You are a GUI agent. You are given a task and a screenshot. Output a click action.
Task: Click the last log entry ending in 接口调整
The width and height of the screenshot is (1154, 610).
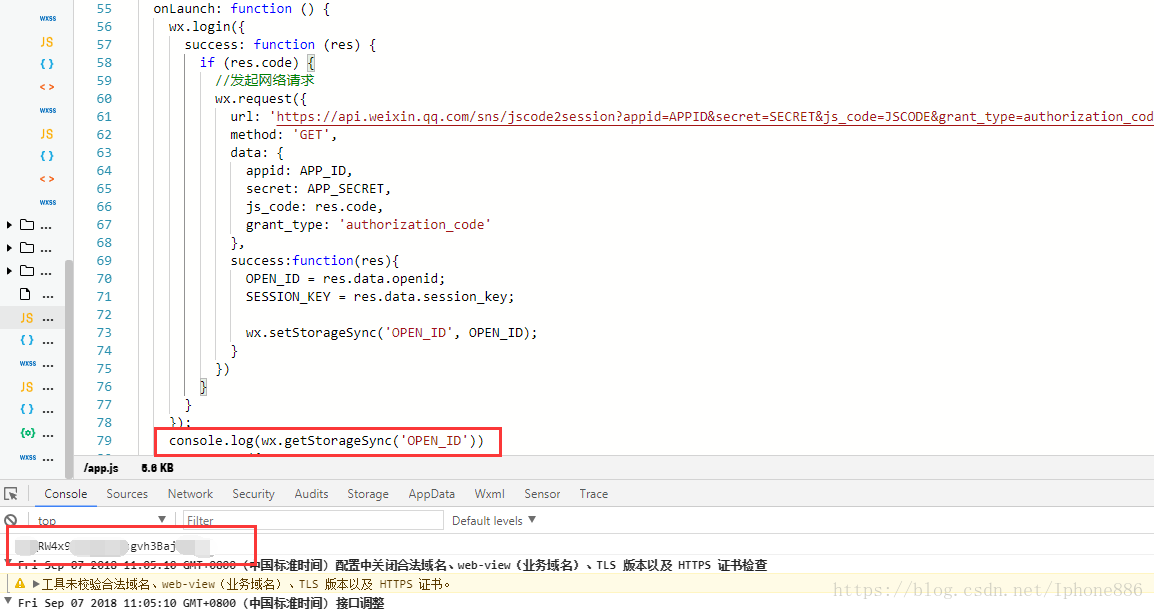201,603
